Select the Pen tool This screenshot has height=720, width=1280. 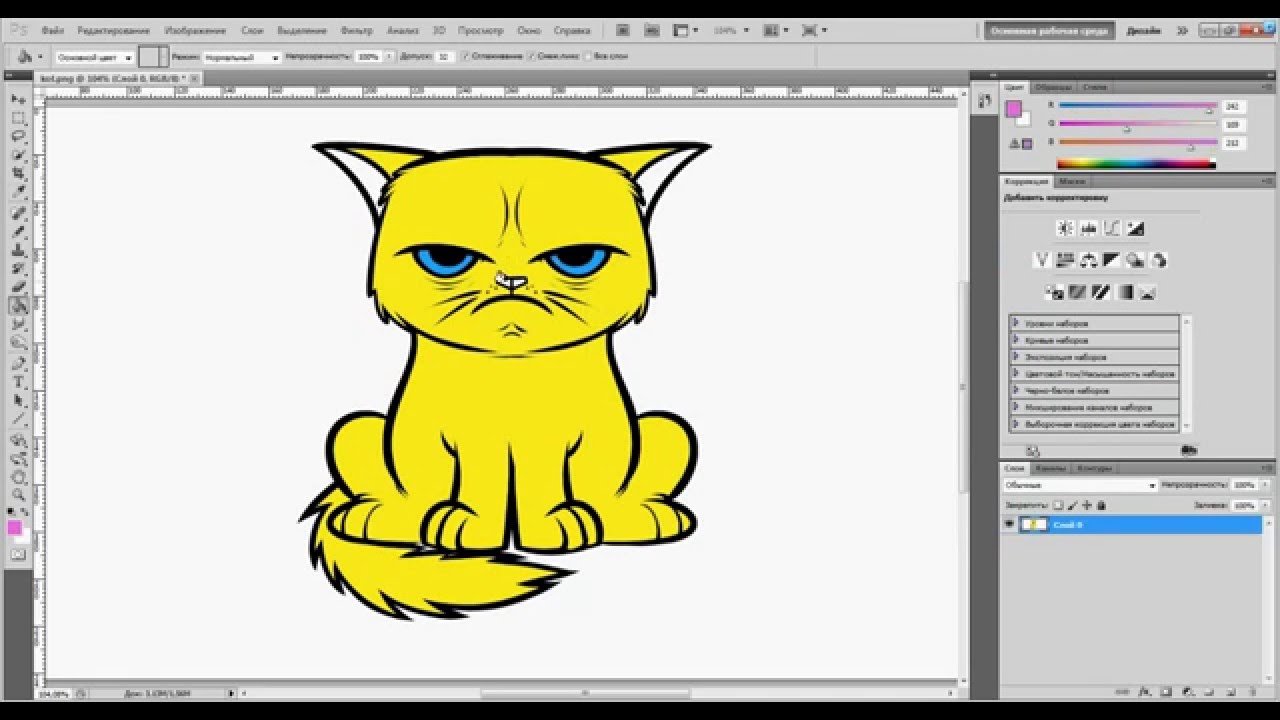(x=18, y=364)
